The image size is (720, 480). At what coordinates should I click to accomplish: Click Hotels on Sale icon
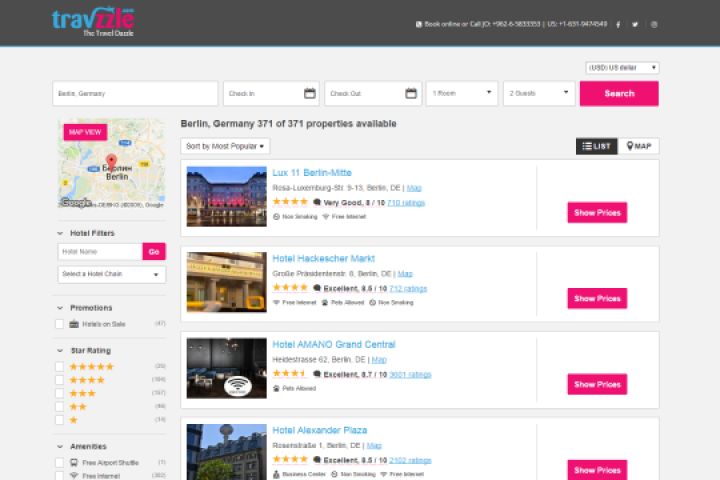(74, 324)
